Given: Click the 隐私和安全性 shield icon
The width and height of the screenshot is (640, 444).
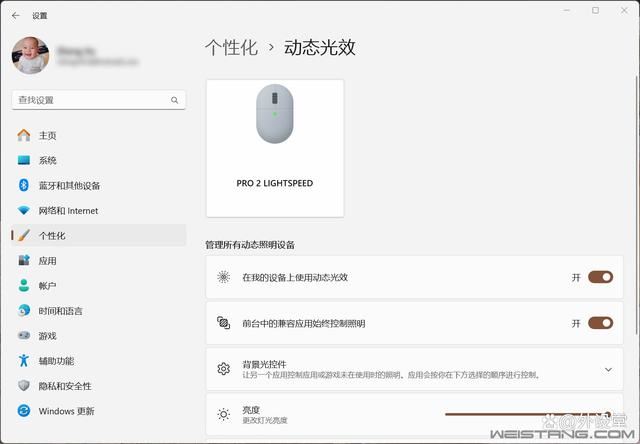Looking at the screenshot, I should click(x=24, y=386).
